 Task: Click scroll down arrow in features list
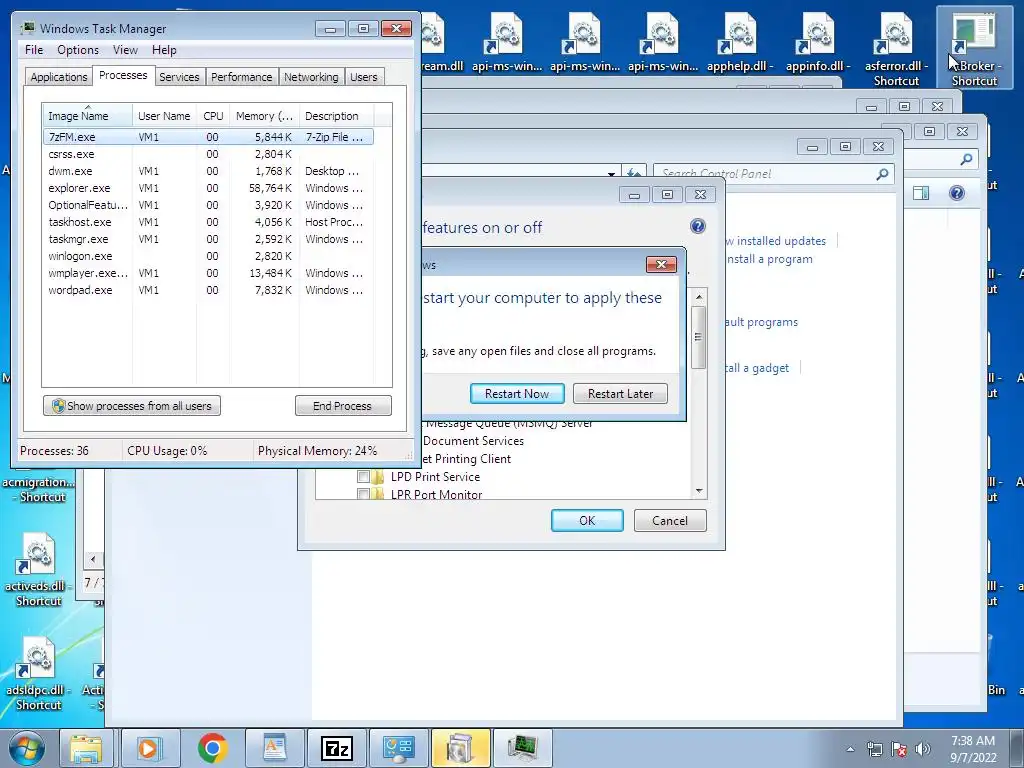[x=699, y=490]
